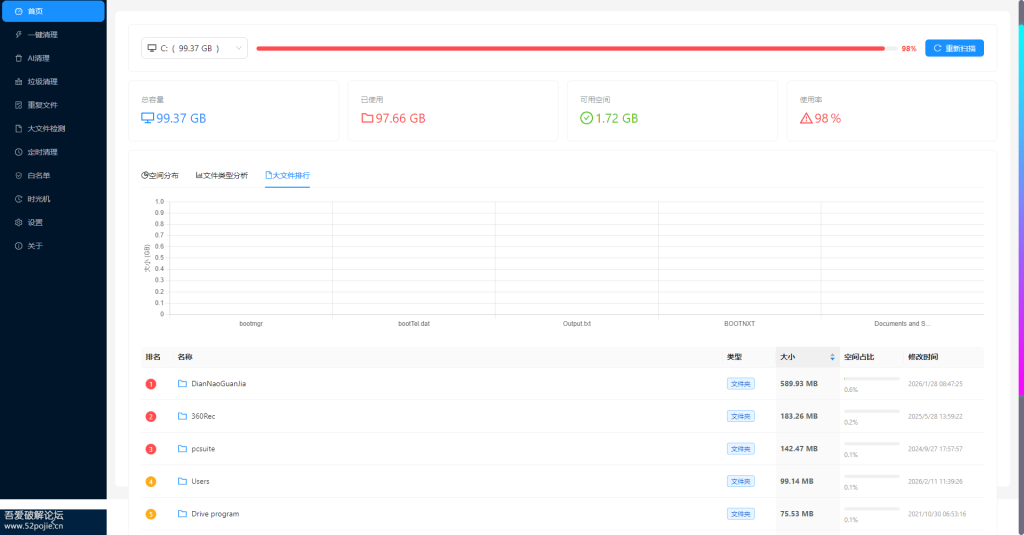Select the 大文件排行 tab

coord(287,175)
